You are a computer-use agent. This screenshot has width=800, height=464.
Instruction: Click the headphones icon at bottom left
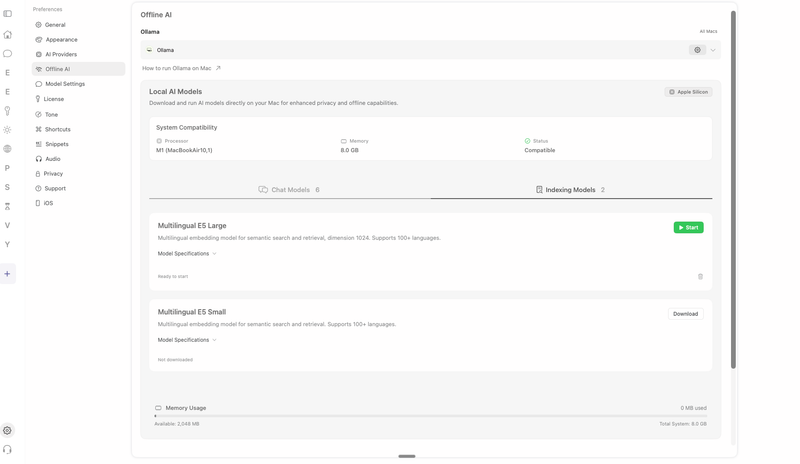[7, 450]
